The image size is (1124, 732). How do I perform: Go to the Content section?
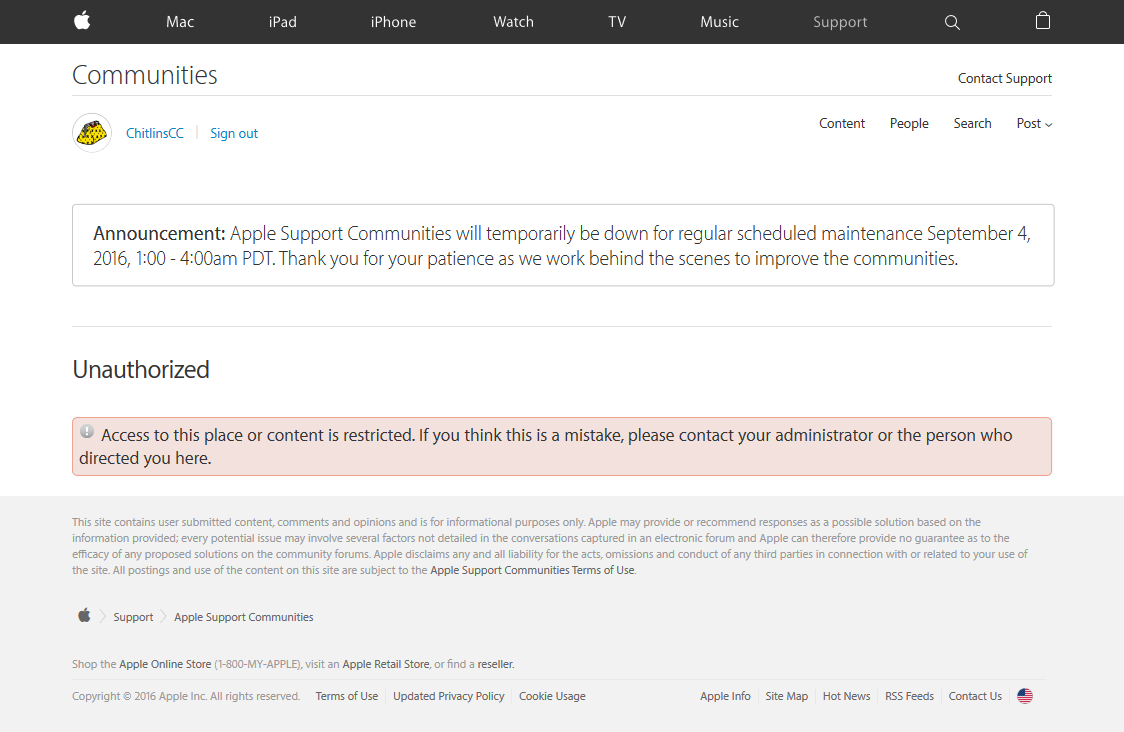coord(842,123)
